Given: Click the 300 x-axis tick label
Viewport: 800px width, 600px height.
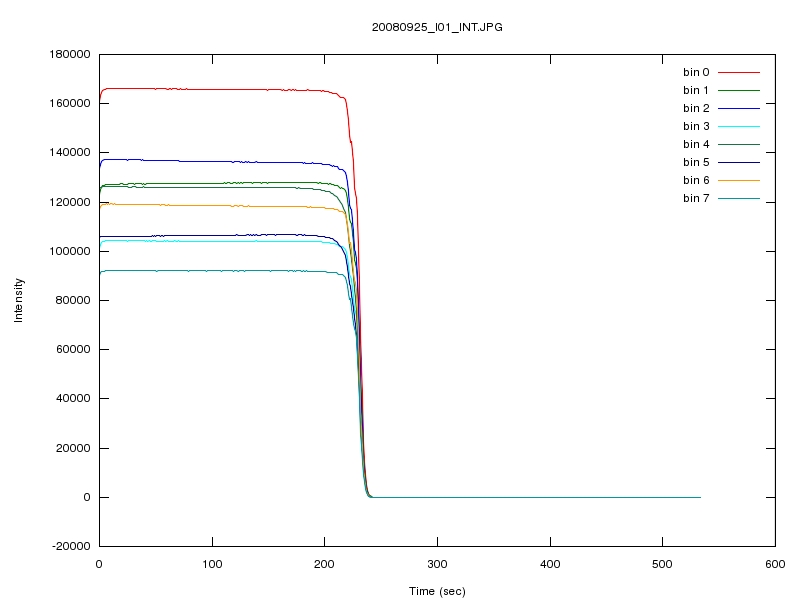Looking at the screenshot, I should [437, 564].
